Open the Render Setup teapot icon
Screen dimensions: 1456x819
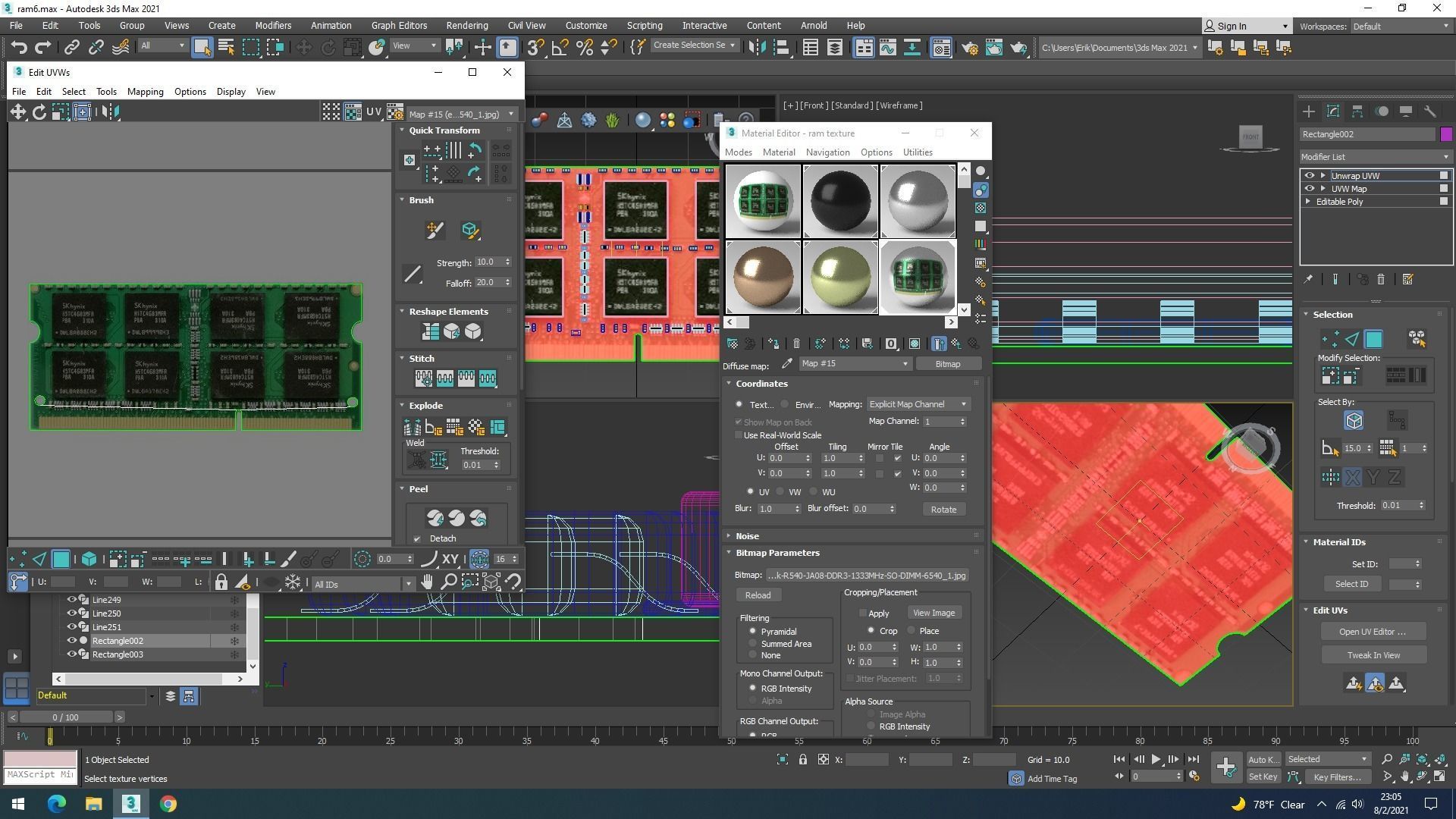click(969, 48)
